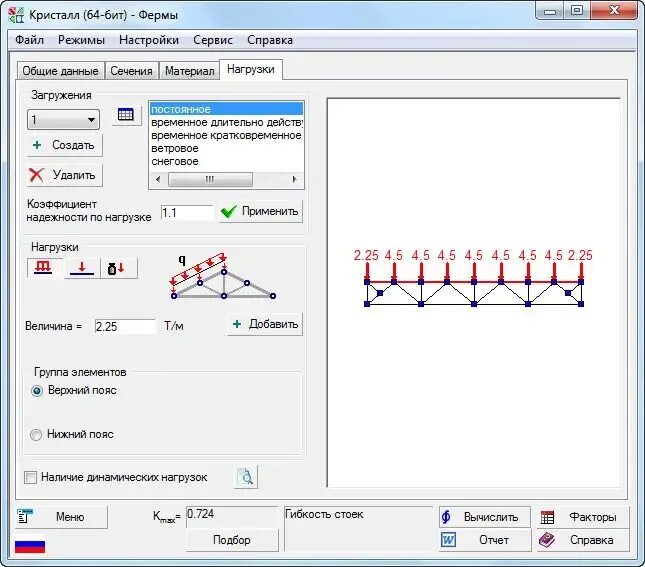This screenshot has height=567, width=645.
Task: Switch to the Общие данные tab
Action: (60, 71)
